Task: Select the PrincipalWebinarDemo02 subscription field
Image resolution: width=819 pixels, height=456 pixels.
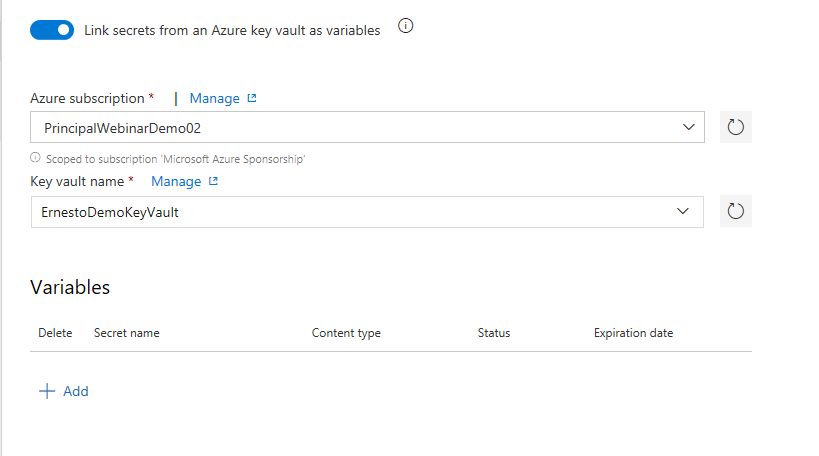Action: point(367,127)
